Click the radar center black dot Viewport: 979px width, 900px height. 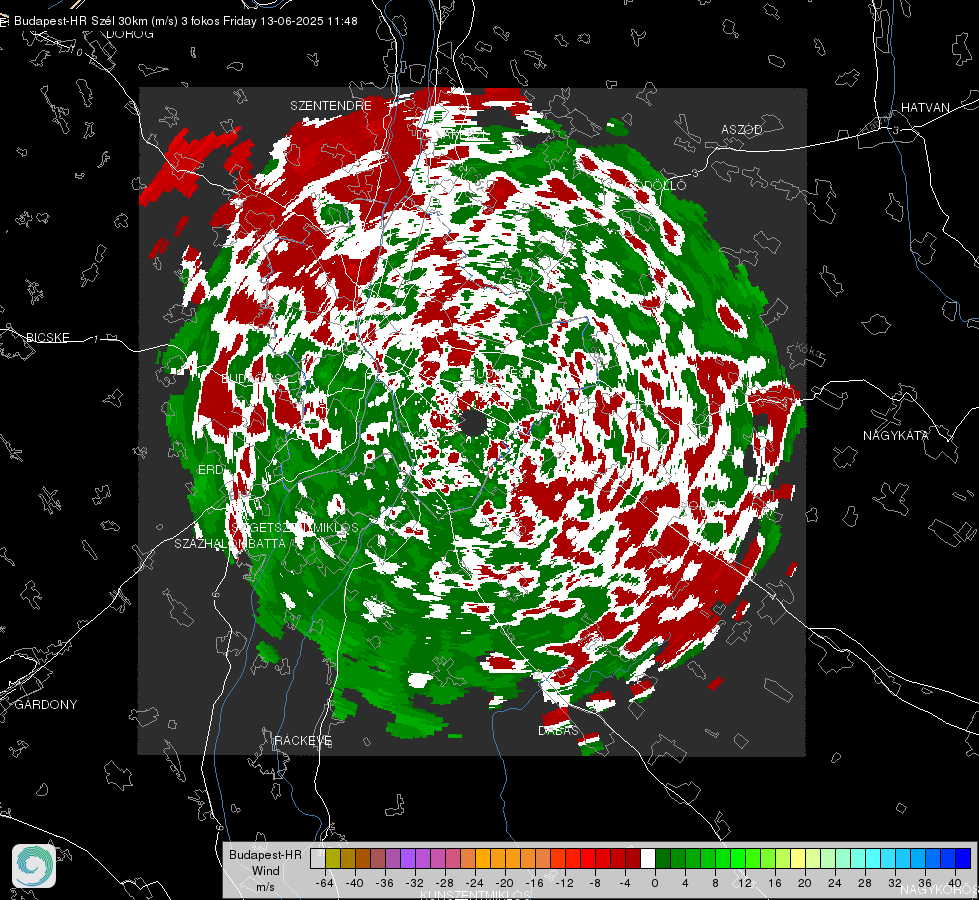click(473, 423)
